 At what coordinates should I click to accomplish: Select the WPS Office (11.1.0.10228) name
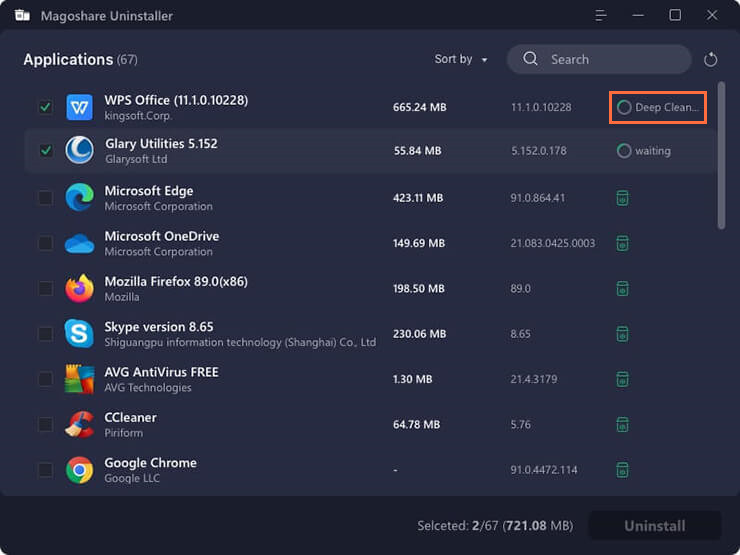pos(176,101)
